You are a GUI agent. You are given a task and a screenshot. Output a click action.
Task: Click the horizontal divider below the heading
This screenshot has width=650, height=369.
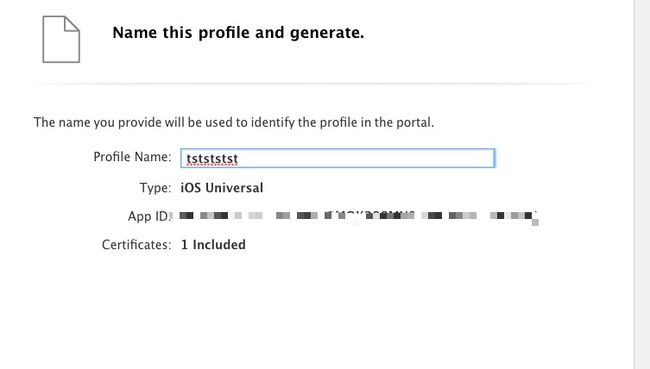[314, 84]
